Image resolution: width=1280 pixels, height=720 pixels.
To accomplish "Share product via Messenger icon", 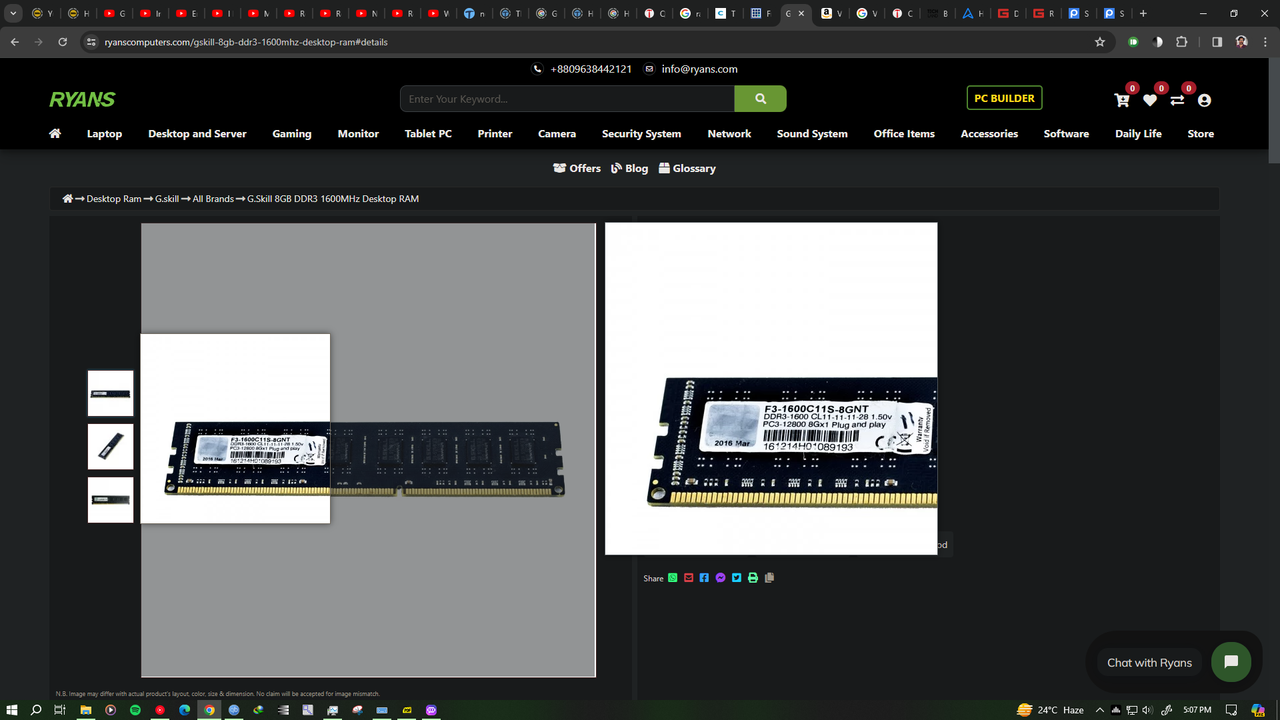I will pos(721,578).
